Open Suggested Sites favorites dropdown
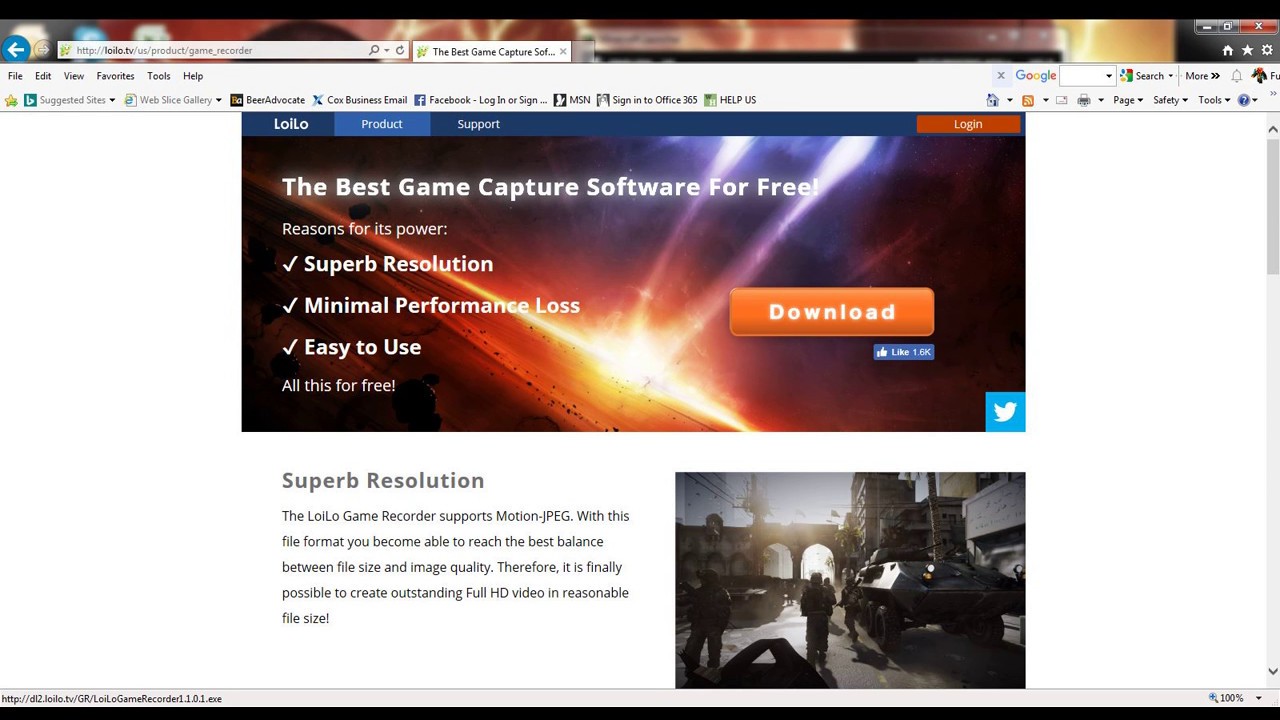 [70, 100]
